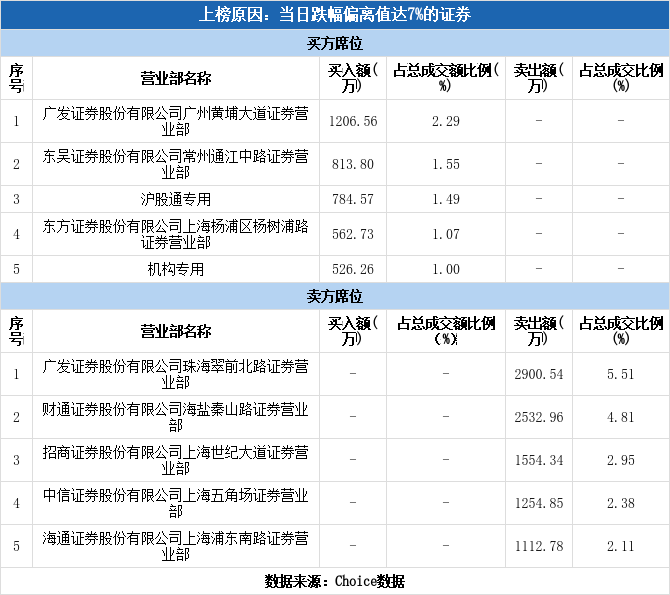Click the 数据来源：Choice数据 footer text

(x=335, y=581)
